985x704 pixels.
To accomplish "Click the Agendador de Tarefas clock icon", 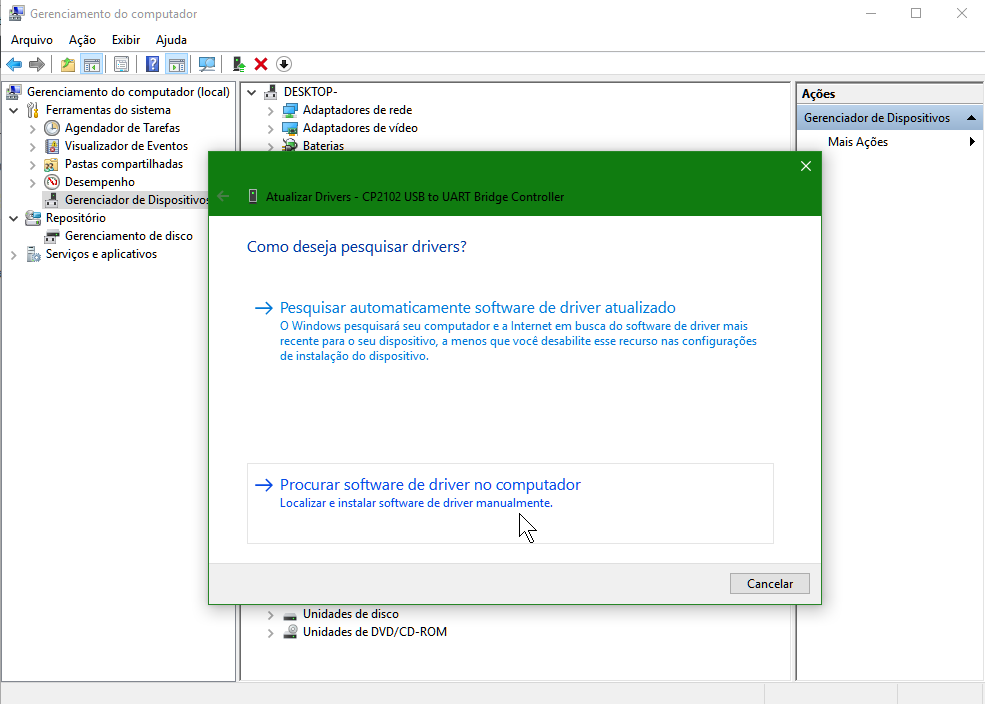I will tap(52, 128).
